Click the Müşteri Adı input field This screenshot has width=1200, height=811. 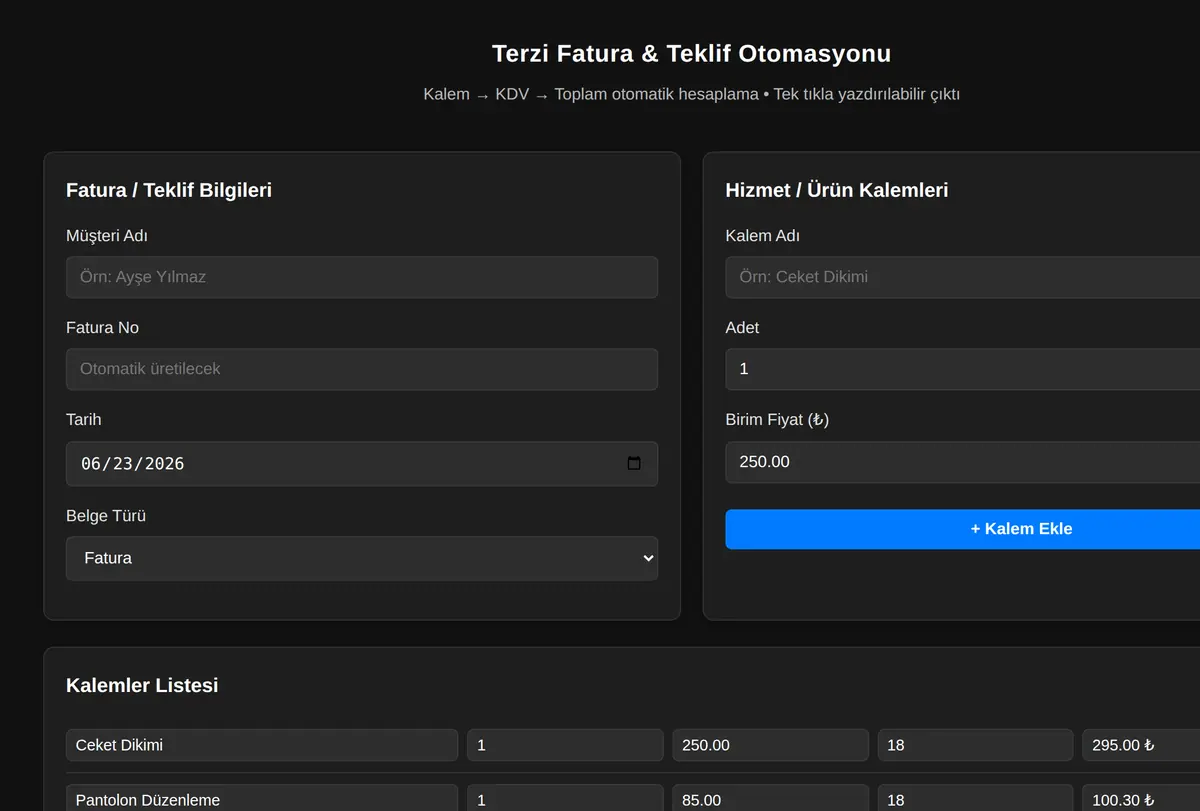pyautogui.click(x=362, y=277)
